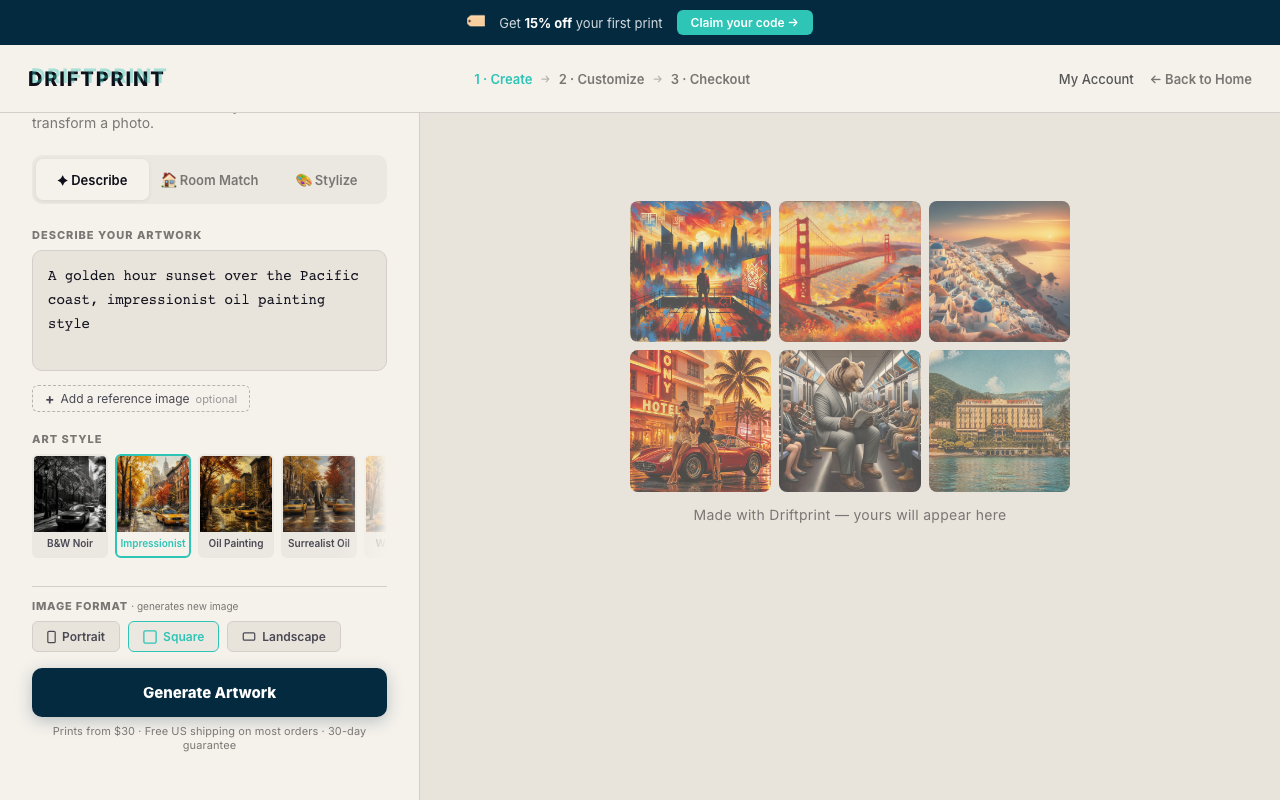Click Generate Artwork button
Viewport: 1280px width, 800px height.
click(209, 692)
